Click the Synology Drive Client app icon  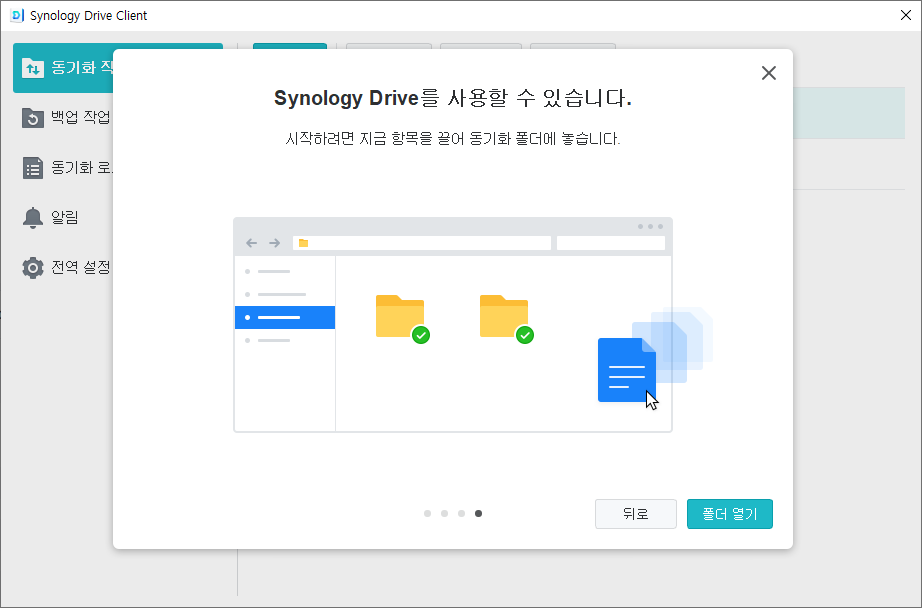pos(17,15)
